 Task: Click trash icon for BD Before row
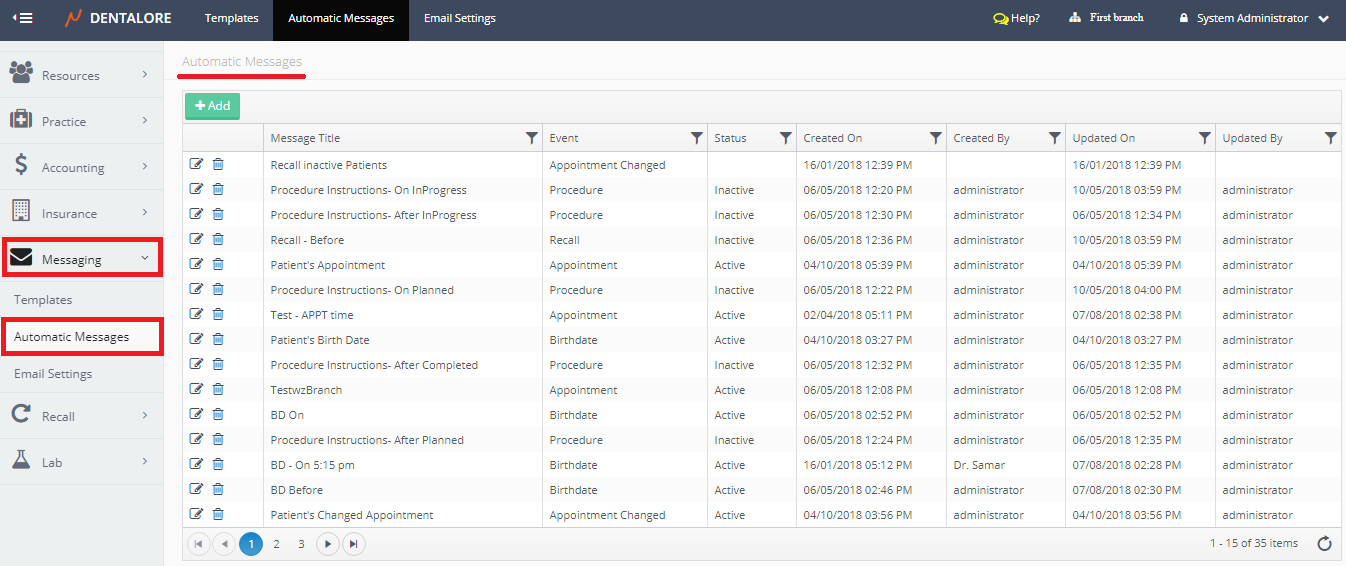click(218, 489)
